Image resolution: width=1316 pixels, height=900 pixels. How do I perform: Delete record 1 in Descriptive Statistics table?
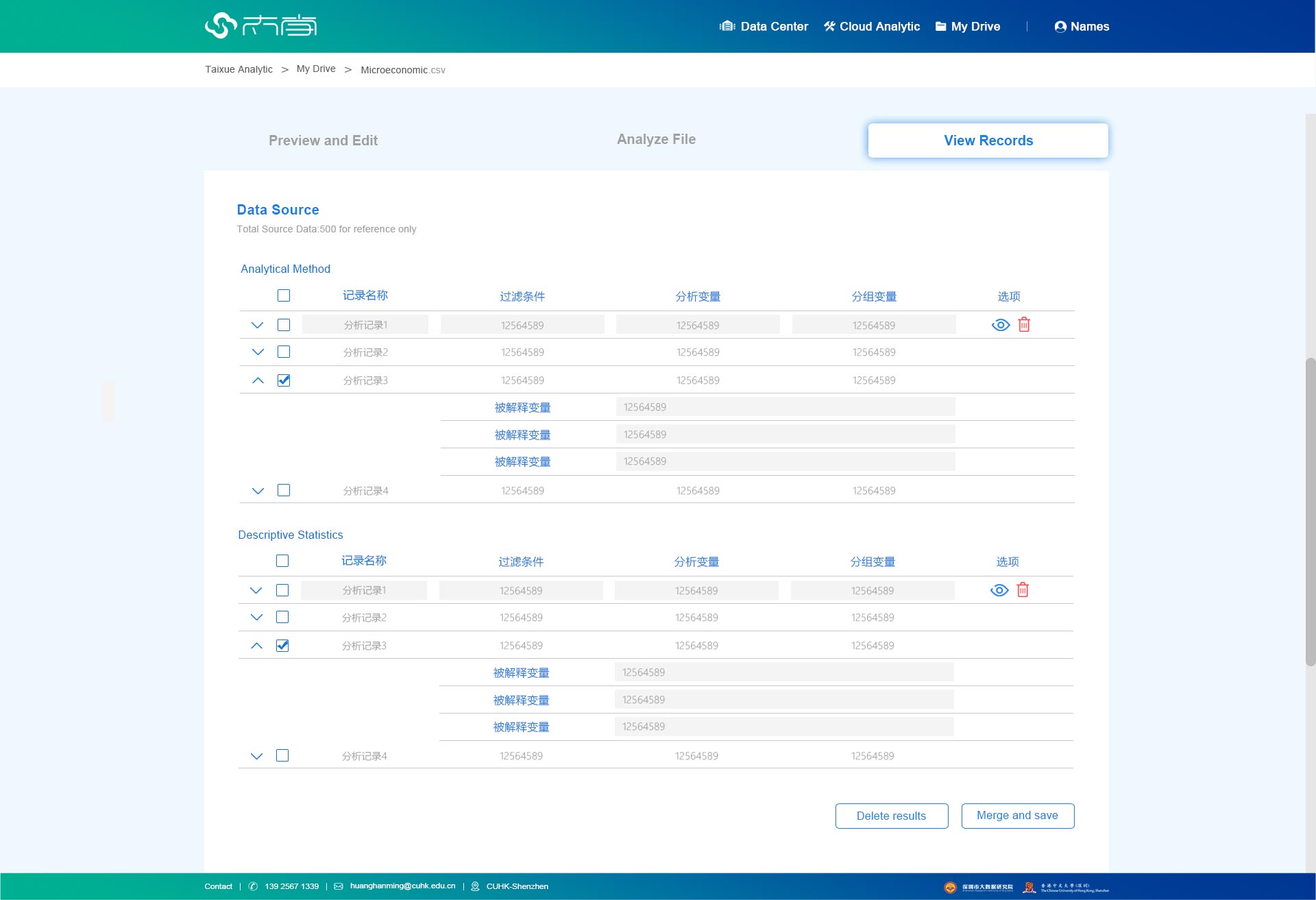click(x=1023, y=589)
